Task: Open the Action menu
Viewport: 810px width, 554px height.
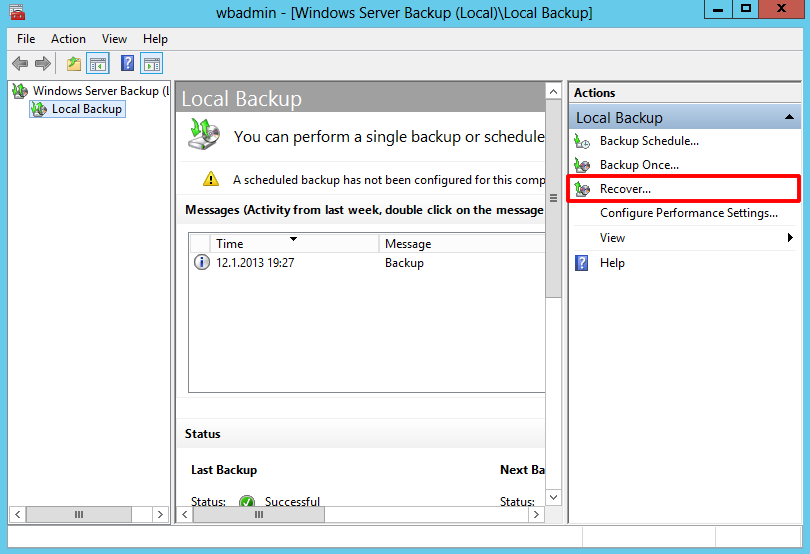Action: (68, 39)
